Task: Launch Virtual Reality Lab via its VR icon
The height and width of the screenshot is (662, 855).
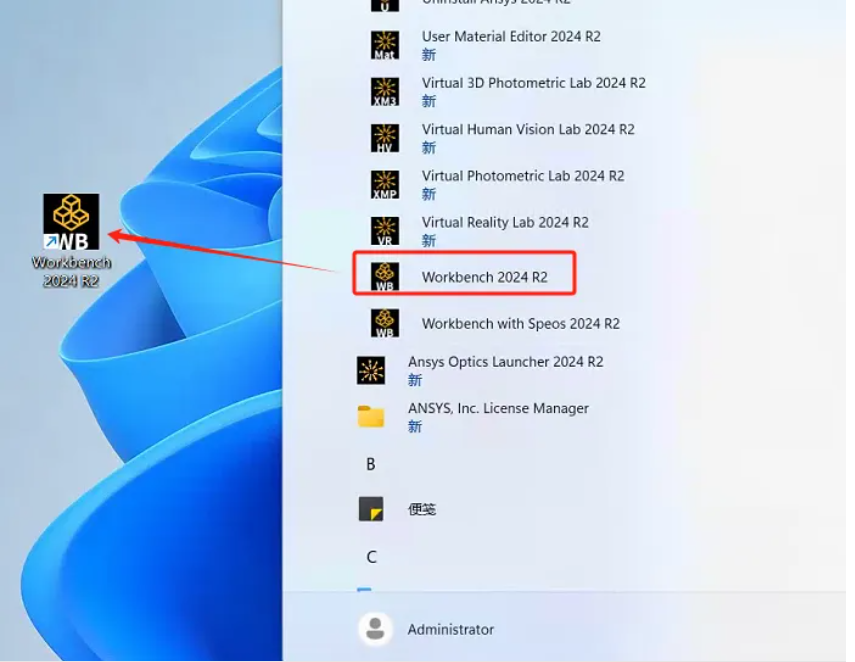Action: point(385,231)
